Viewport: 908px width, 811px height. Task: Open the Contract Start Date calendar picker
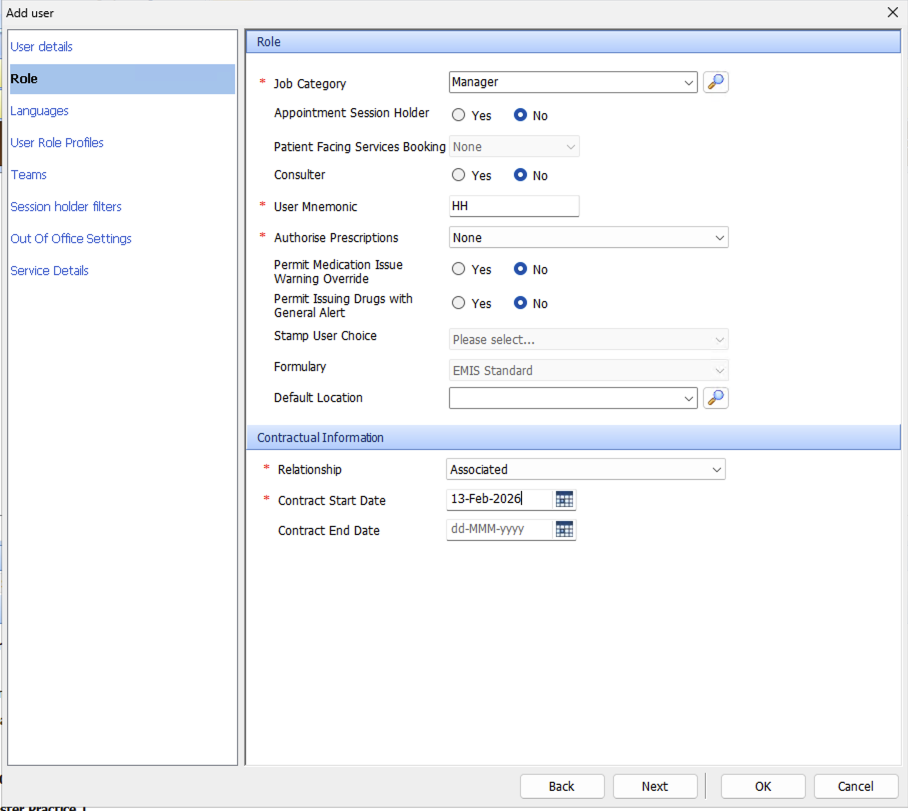565,500
